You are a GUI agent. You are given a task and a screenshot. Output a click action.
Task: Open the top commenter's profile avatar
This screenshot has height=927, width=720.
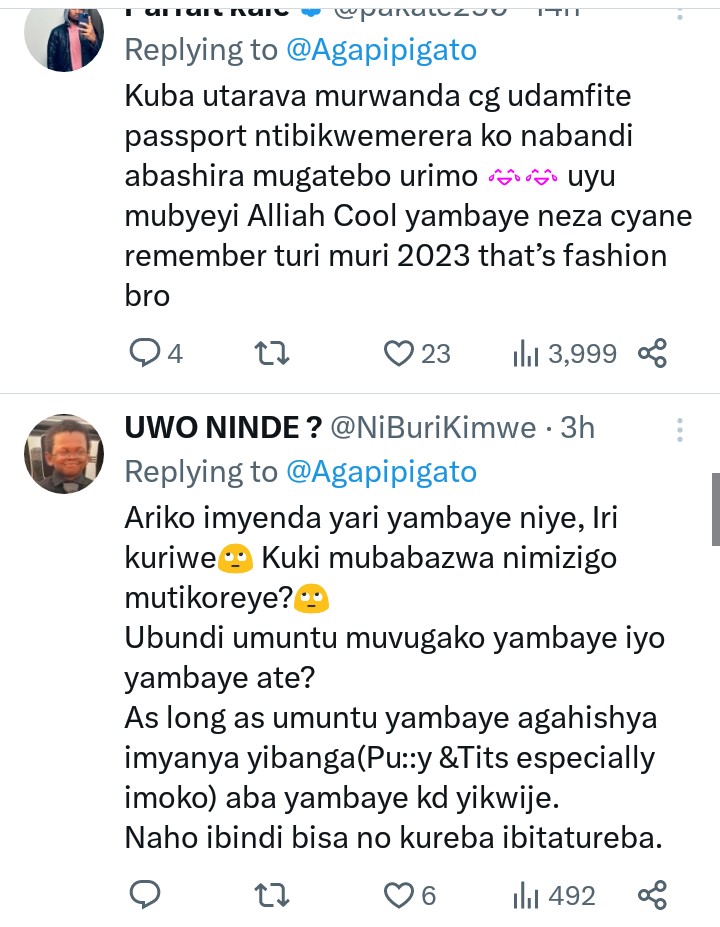pos(63,35)
